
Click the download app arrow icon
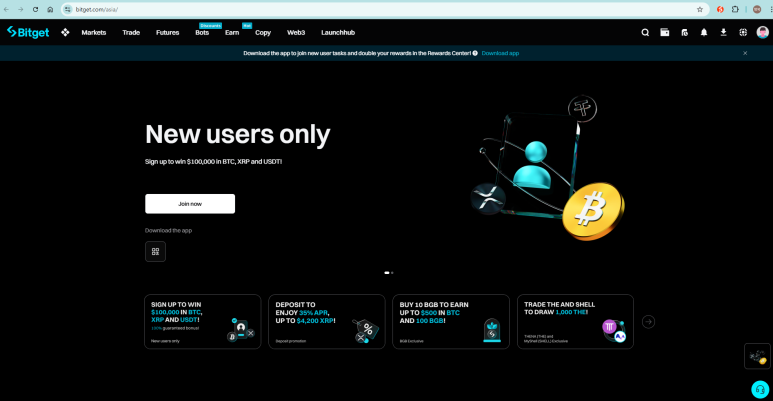coord(723,33)
